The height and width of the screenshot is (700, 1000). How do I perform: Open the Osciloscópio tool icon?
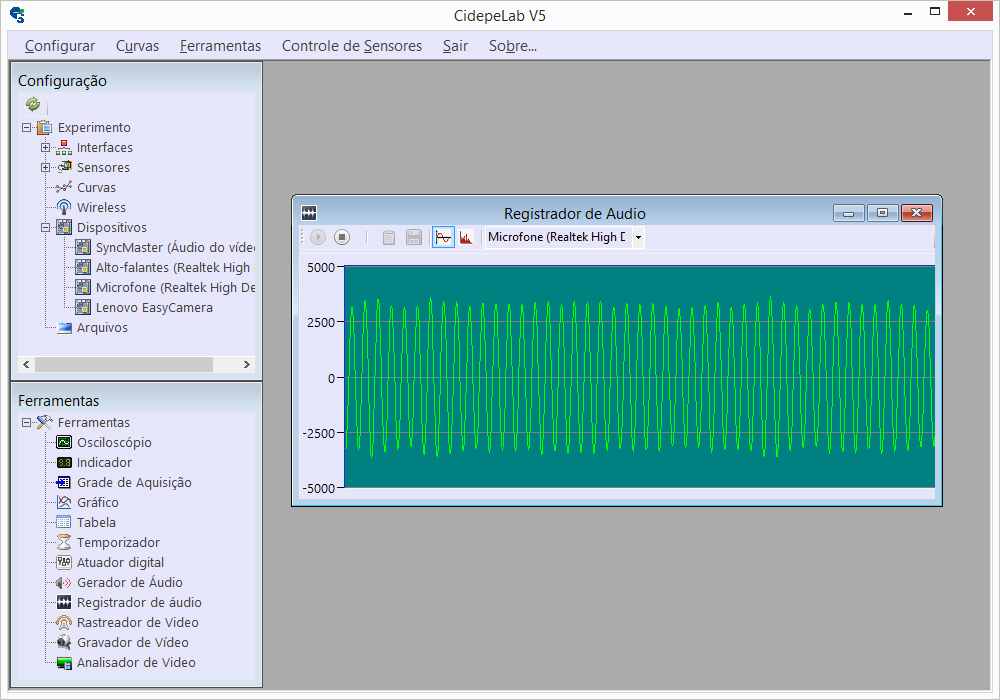pyautogui.click(x=64, y=442)
